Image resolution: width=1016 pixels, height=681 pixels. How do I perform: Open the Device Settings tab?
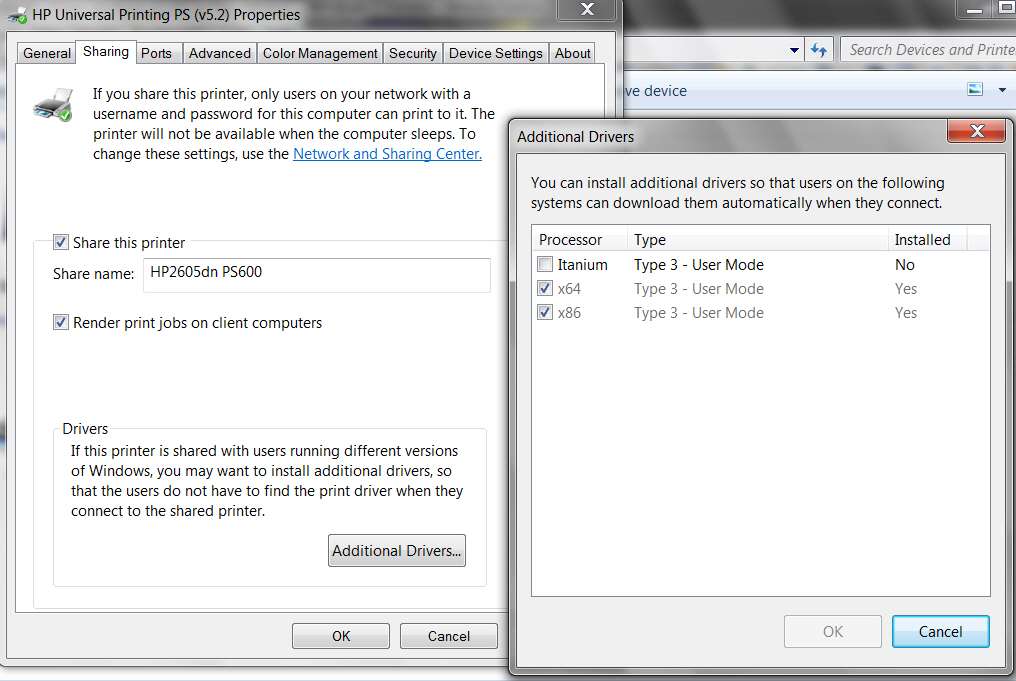point(496,53)
